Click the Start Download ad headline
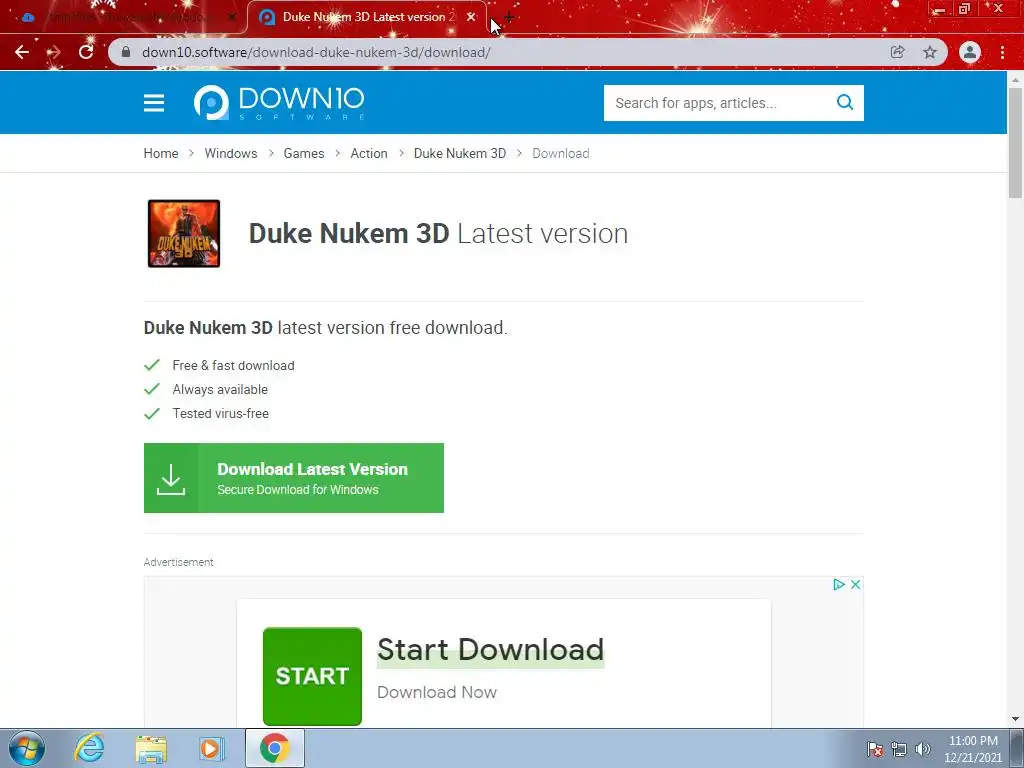Screen dimensions: 1024x768 [x=490, y=650]
